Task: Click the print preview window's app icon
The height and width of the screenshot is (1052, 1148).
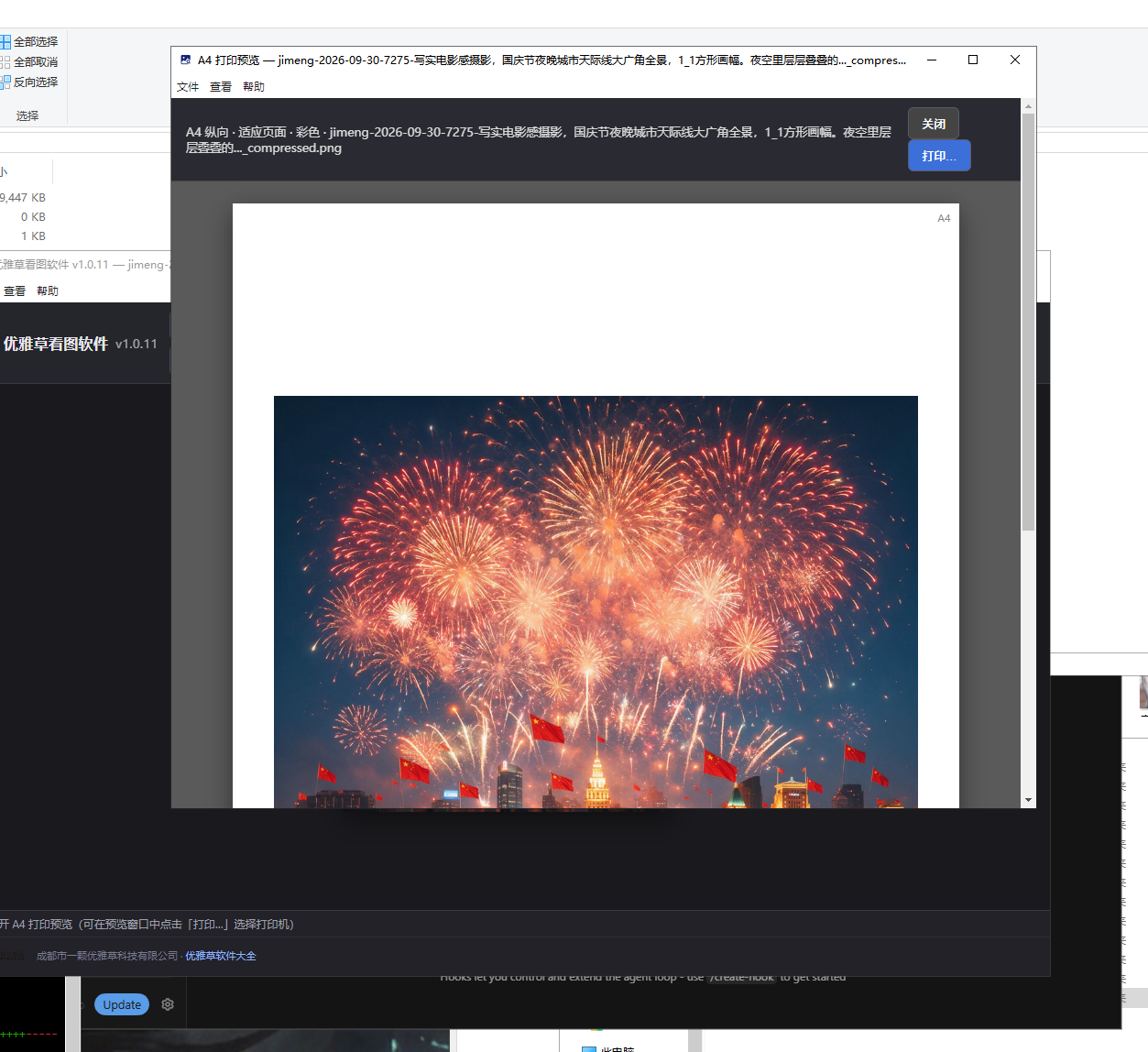Action: [185, 60]
